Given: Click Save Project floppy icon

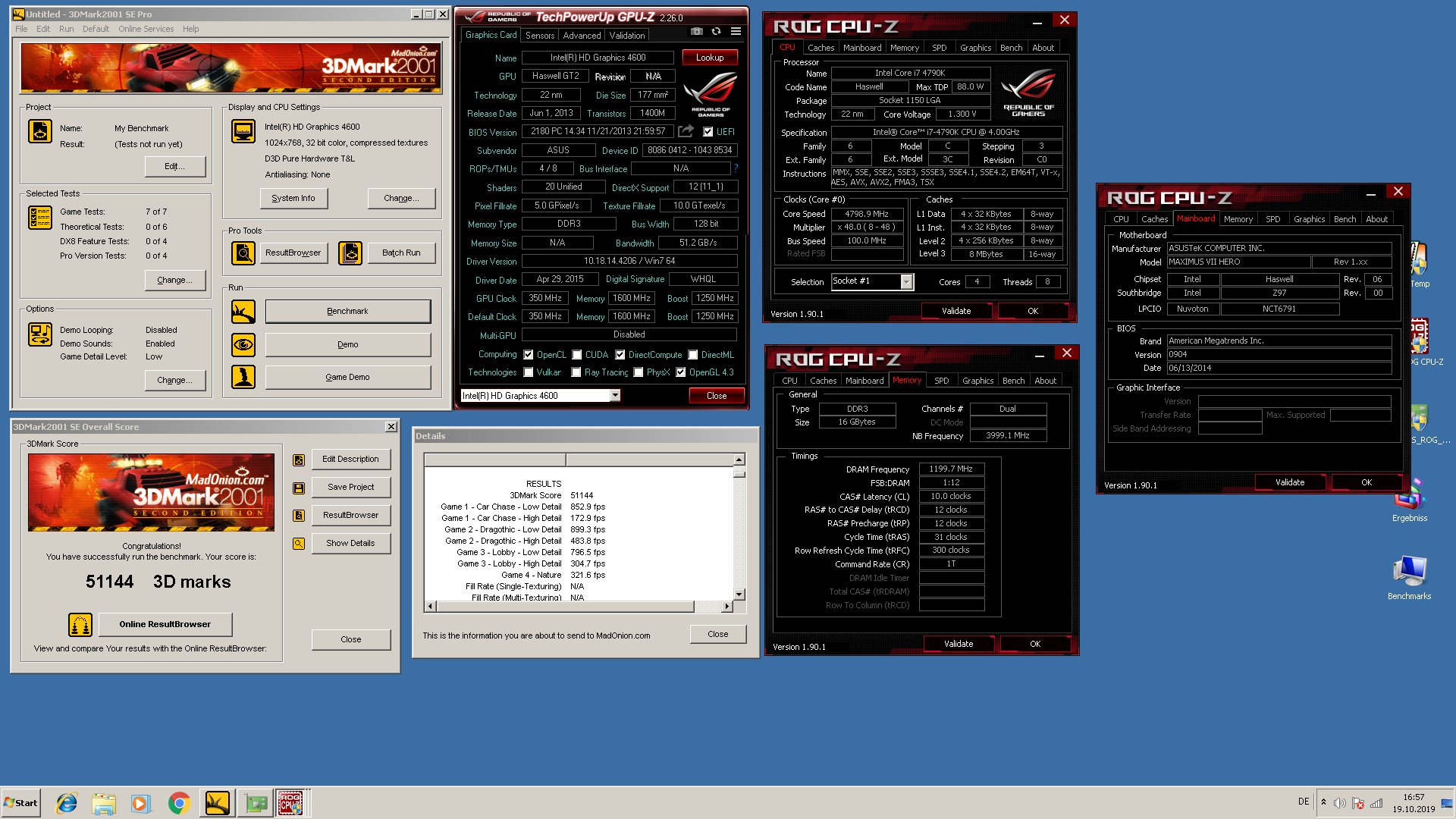Looking at the screenshot, I should [299, 488].
